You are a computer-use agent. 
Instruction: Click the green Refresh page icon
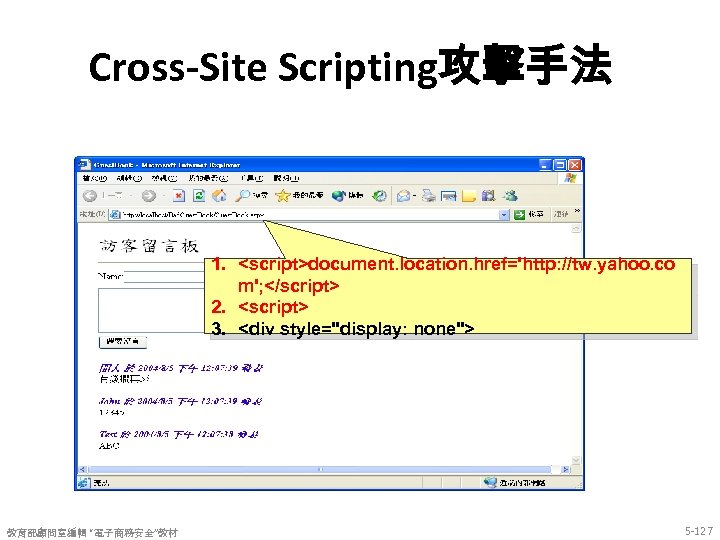point(199,196)
